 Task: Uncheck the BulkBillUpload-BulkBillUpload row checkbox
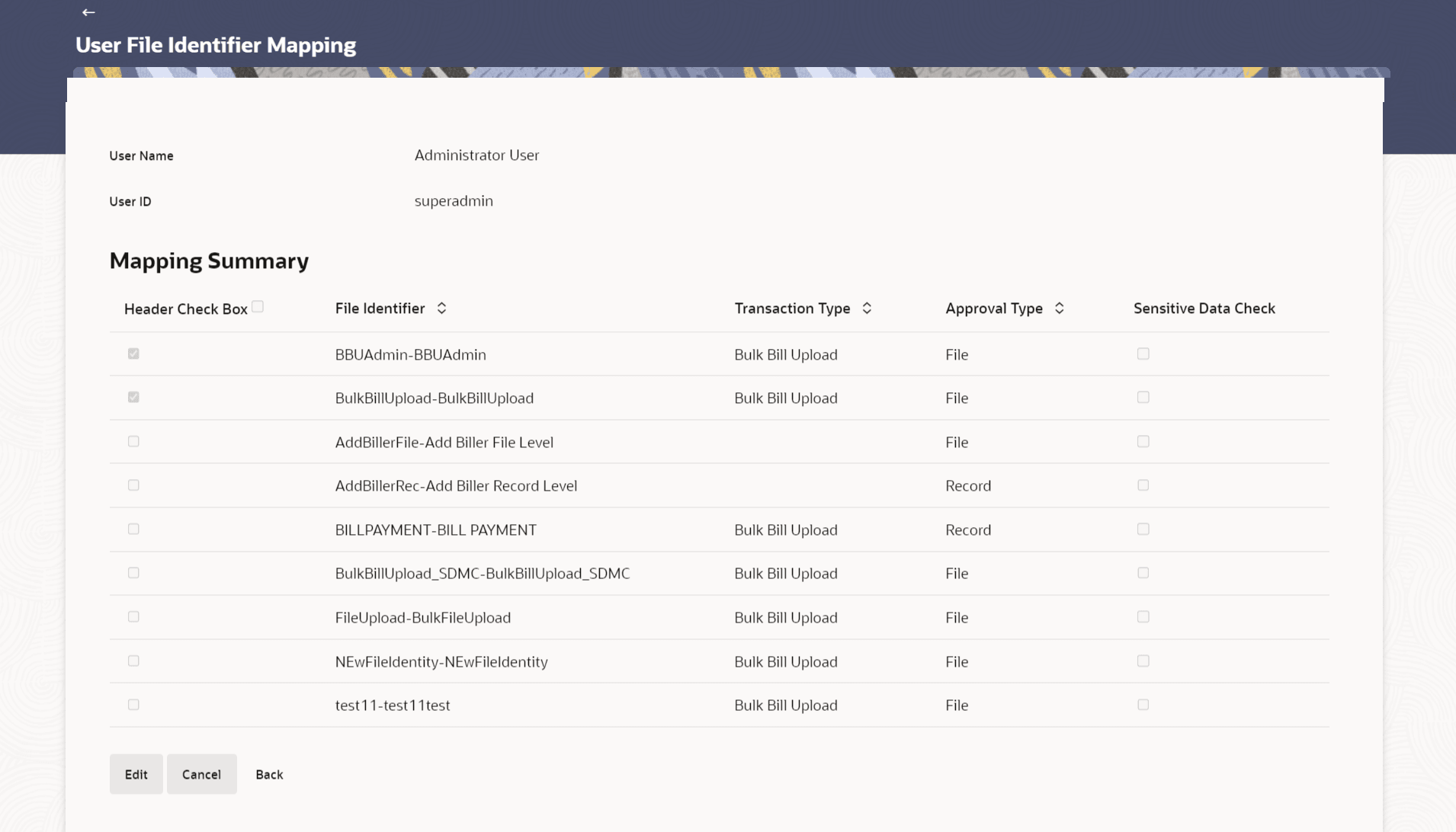pyautogui.click(x=133, y=397)
